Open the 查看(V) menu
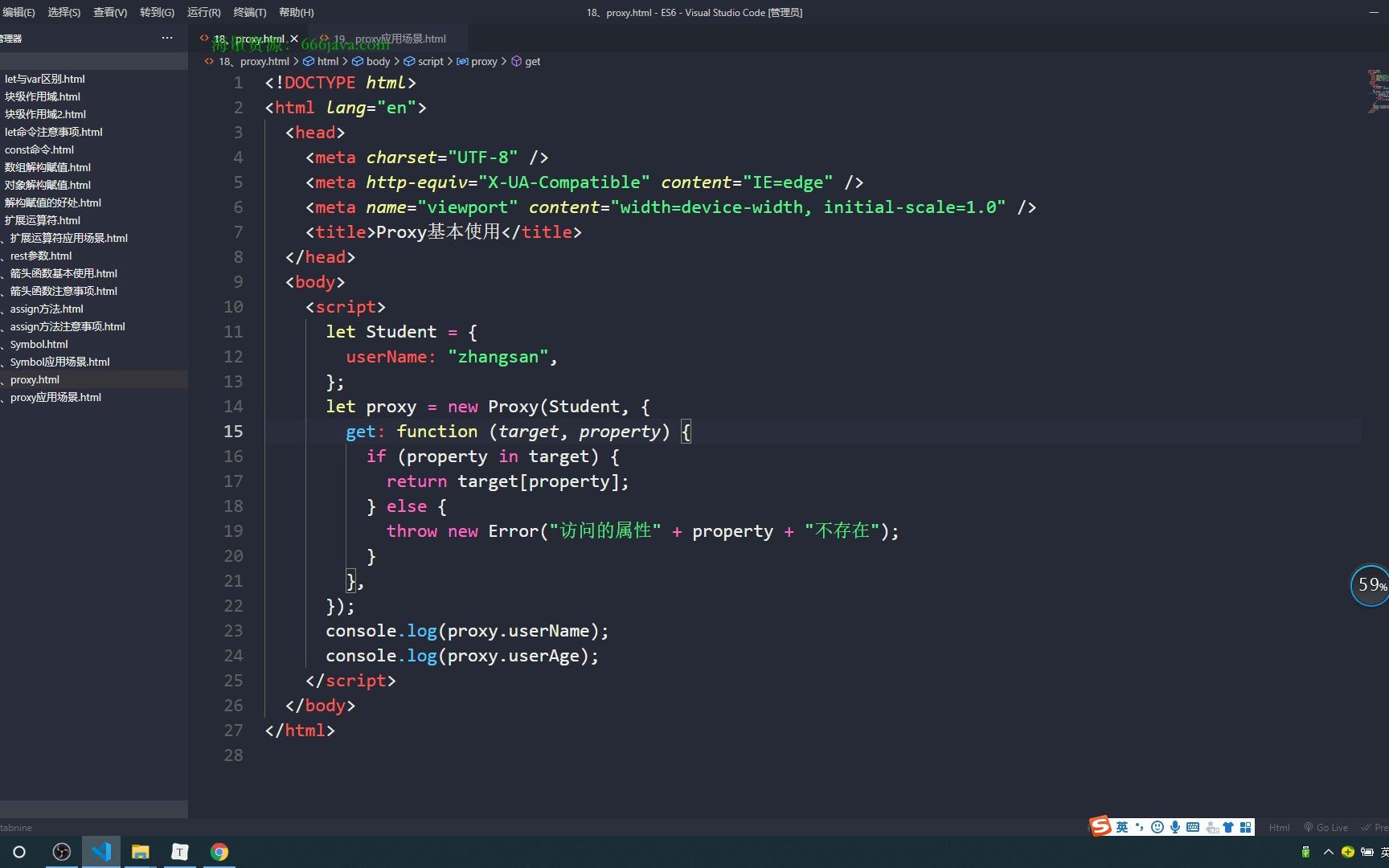This screenshot has width=1389, height=868. (110, 12)
